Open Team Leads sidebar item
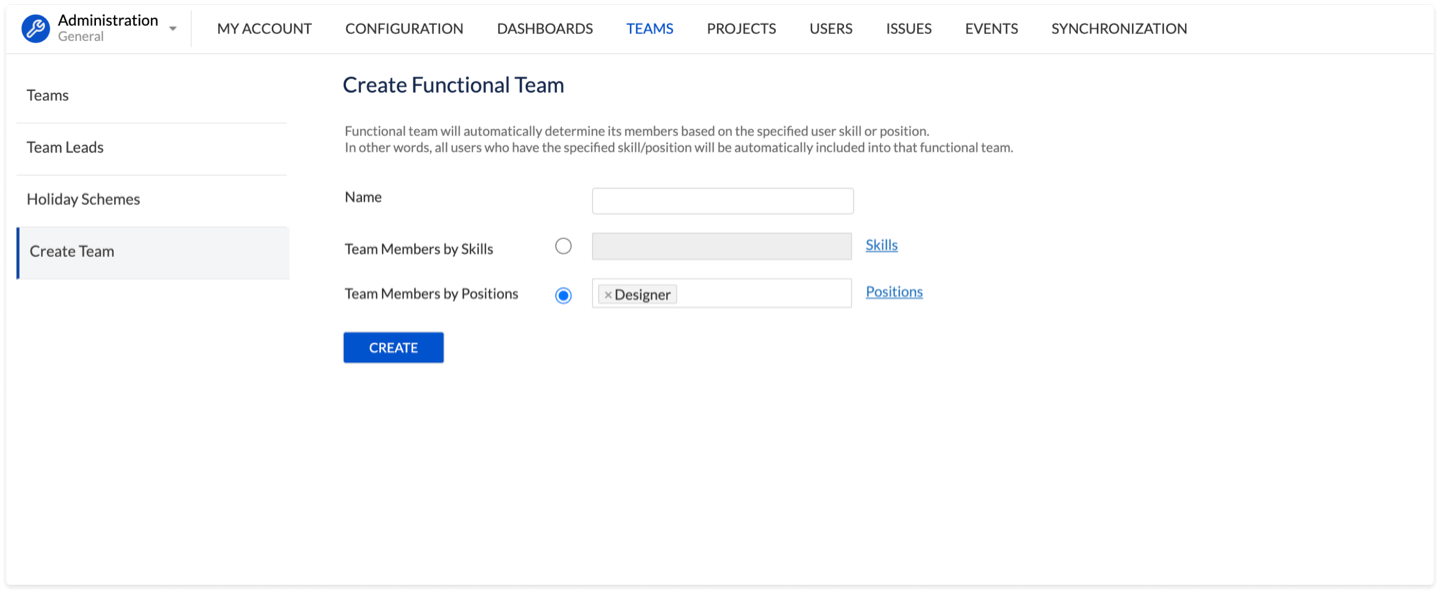Viewport: 1440px width, 593px height. [x=65, y=148]
